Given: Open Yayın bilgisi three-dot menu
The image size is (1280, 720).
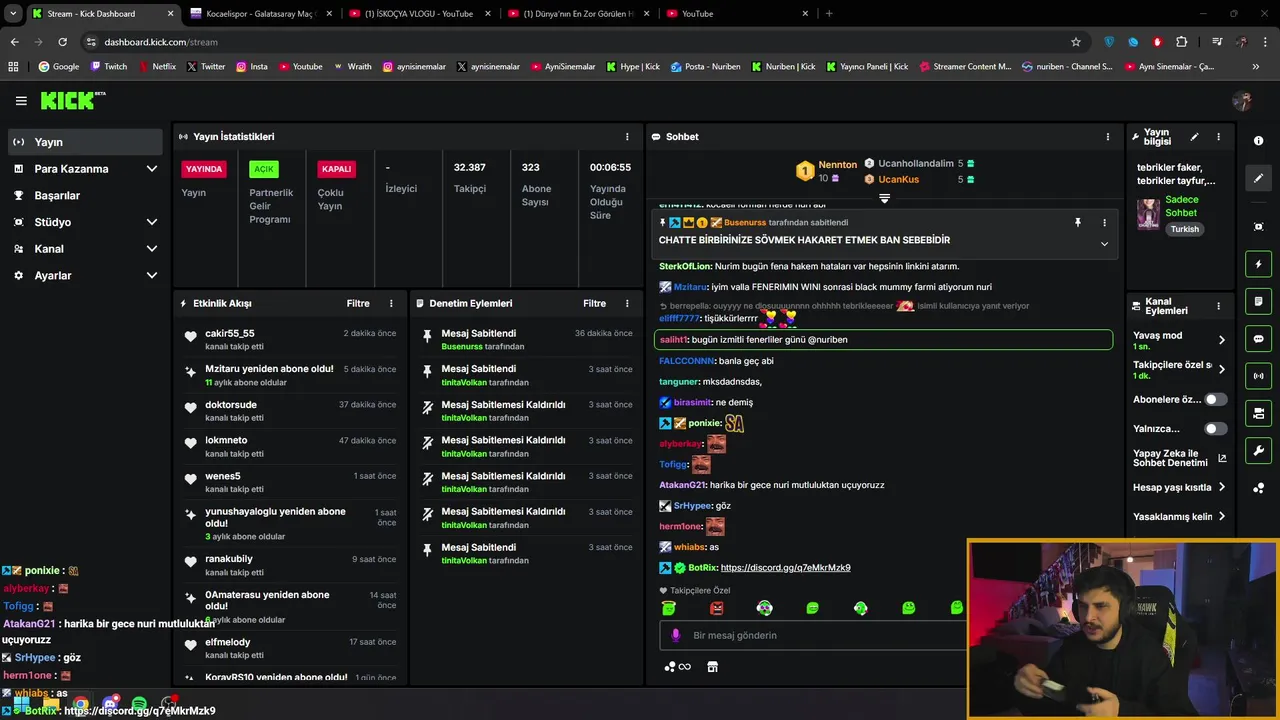Looking at the screenshot, I should pyautogui.click(x=1218, y=137).
